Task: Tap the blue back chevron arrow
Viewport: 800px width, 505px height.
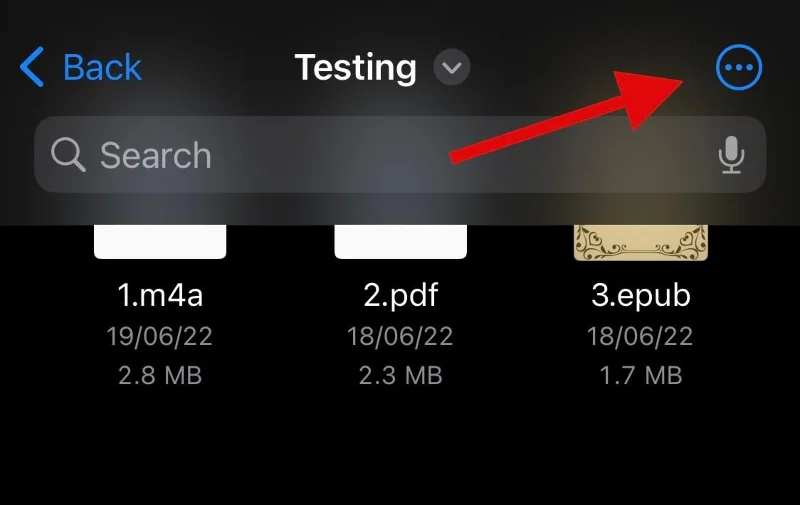Action: pyautogui.click(x=32, y=68)
